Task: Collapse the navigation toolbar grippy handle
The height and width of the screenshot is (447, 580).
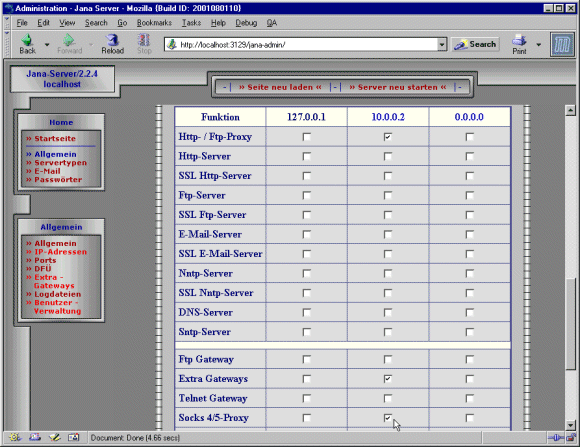Action: [x=7, y=44]
